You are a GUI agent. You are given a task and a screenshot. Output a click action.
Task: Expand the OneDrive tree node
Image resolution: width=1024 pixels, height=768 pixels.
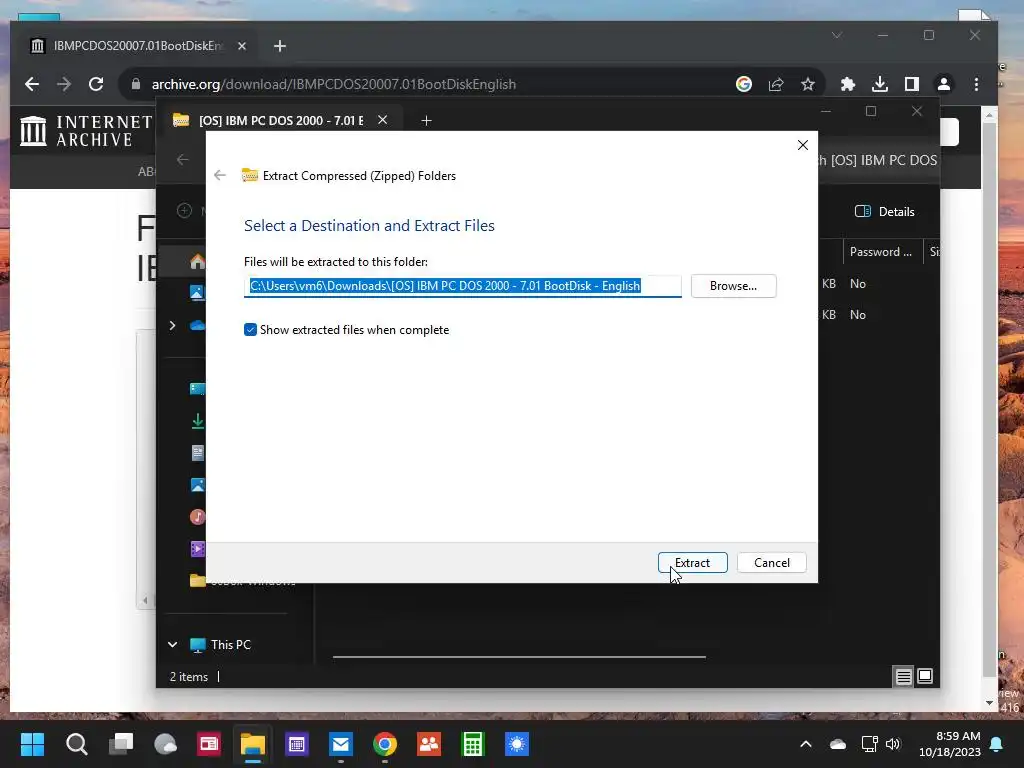[172, 325]
